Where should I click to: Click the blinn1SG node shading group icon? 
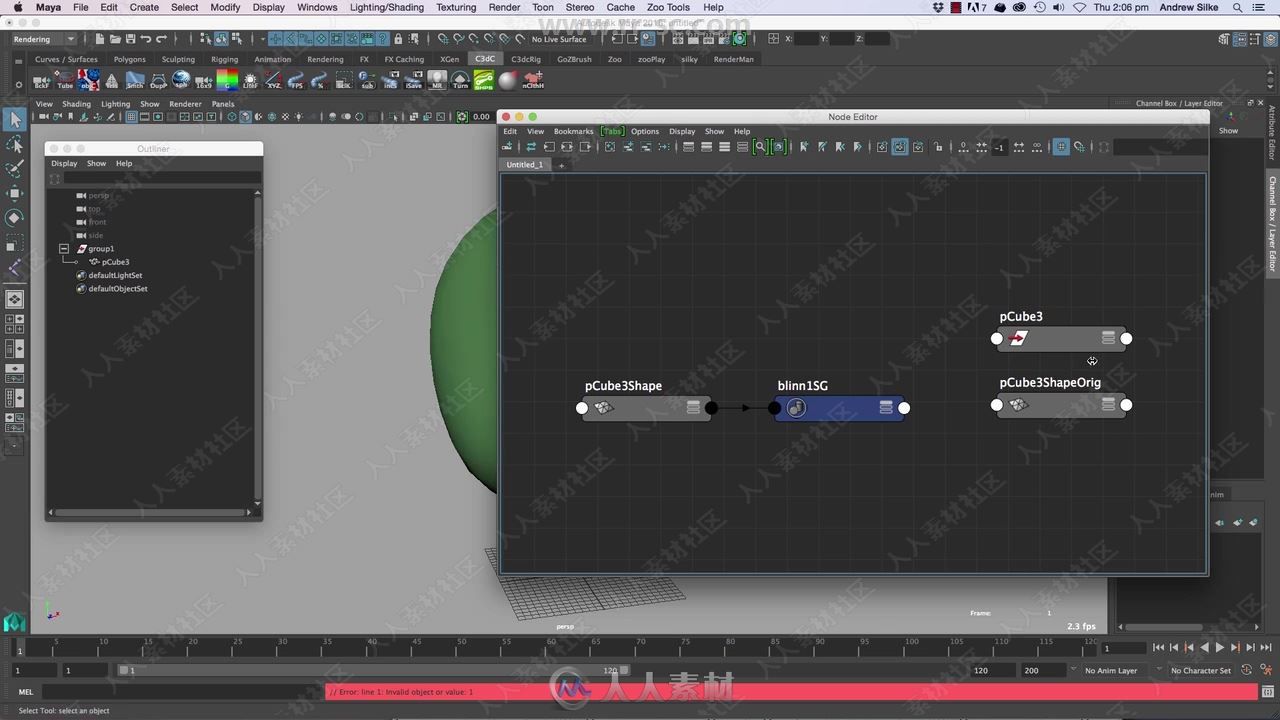pos(796,407)
